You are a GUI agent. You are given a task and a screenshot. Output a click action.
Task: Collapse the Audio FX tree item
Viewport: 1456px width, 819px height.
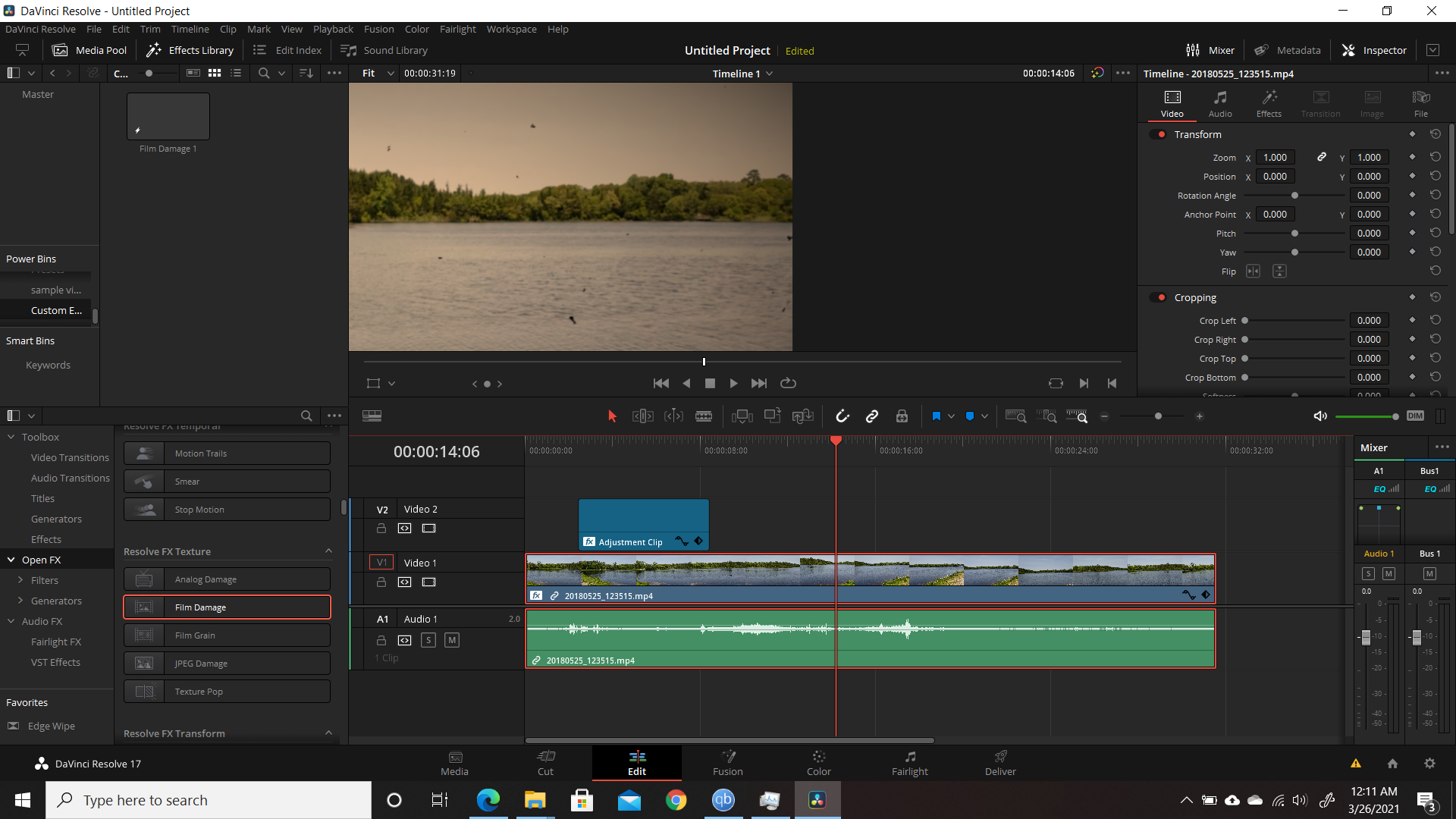11,621
